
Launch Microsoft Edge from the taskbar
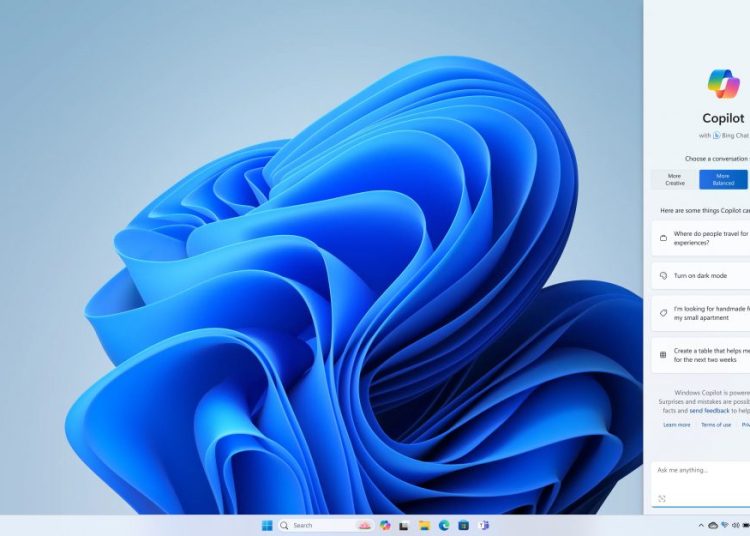[x=444, y=525]
